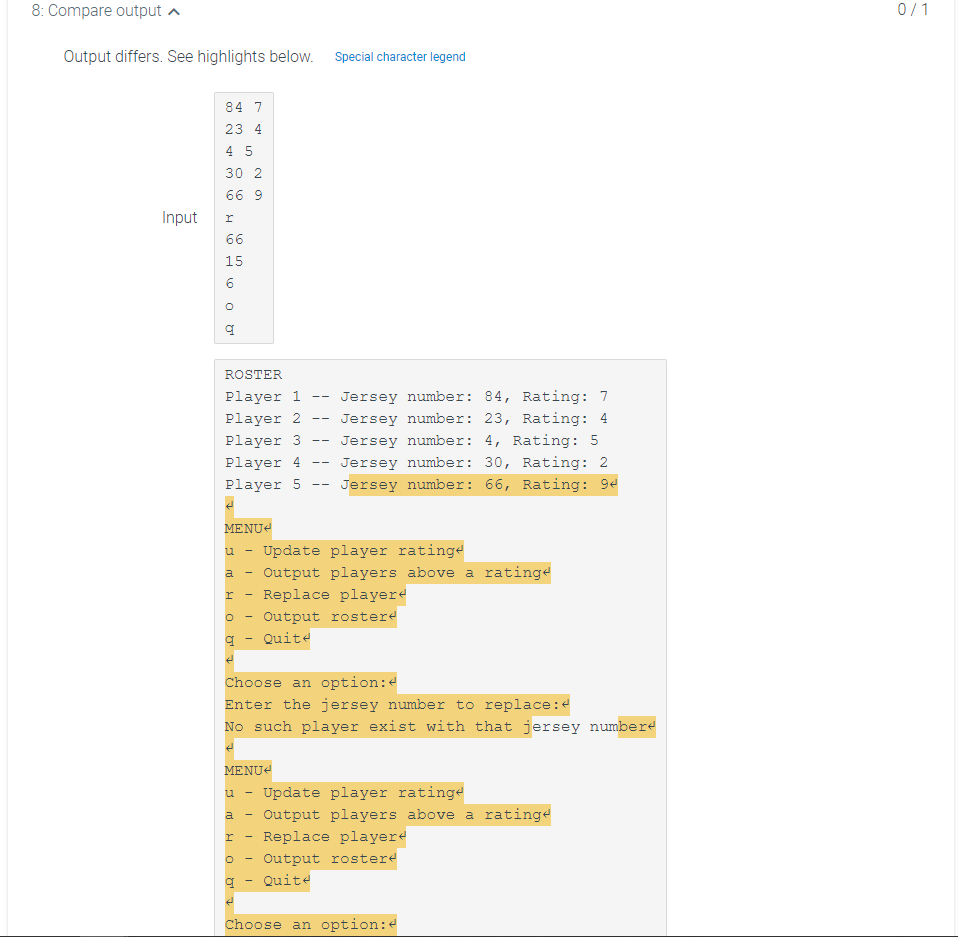Select the 'u - Update player rating' line

[x=340, y=550]
